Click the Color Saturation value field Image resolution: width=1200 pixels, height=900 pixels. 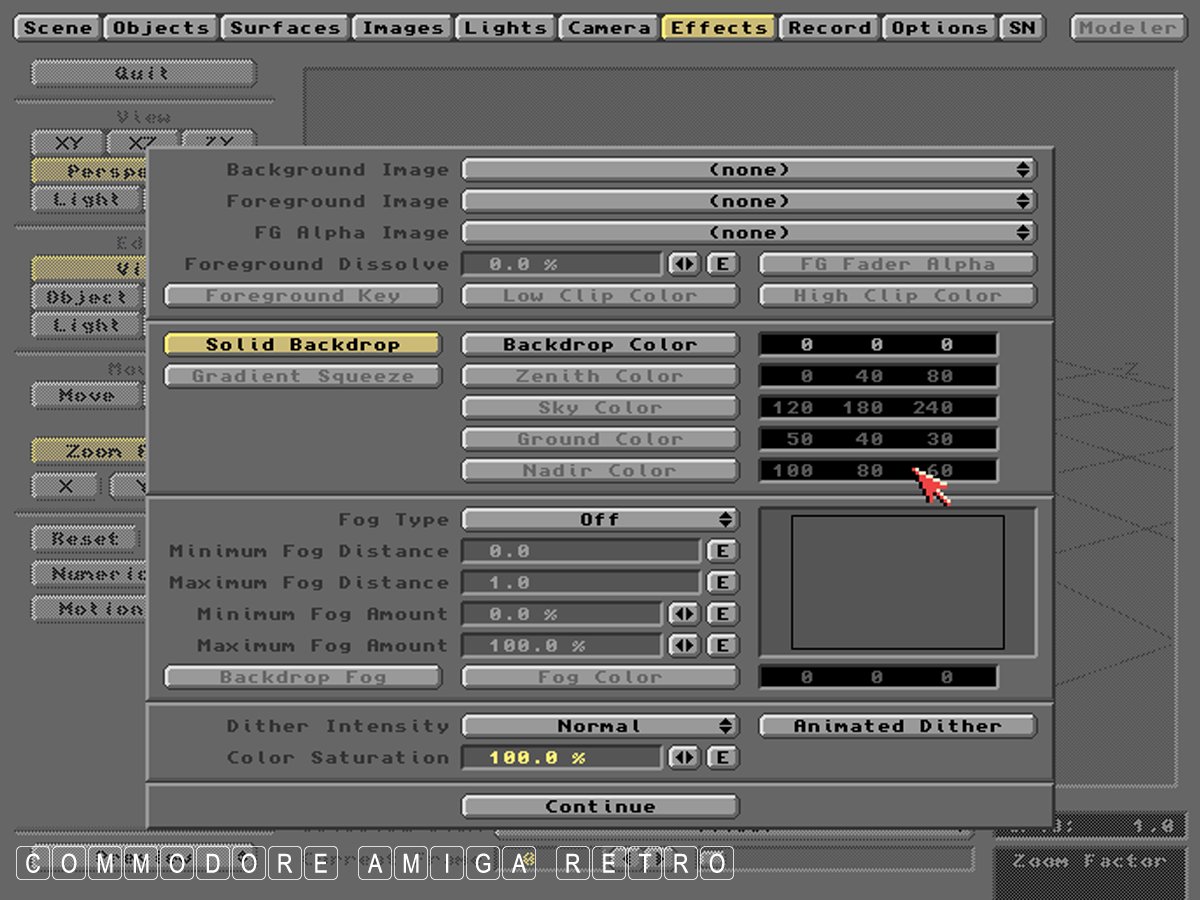coord(561,758)
